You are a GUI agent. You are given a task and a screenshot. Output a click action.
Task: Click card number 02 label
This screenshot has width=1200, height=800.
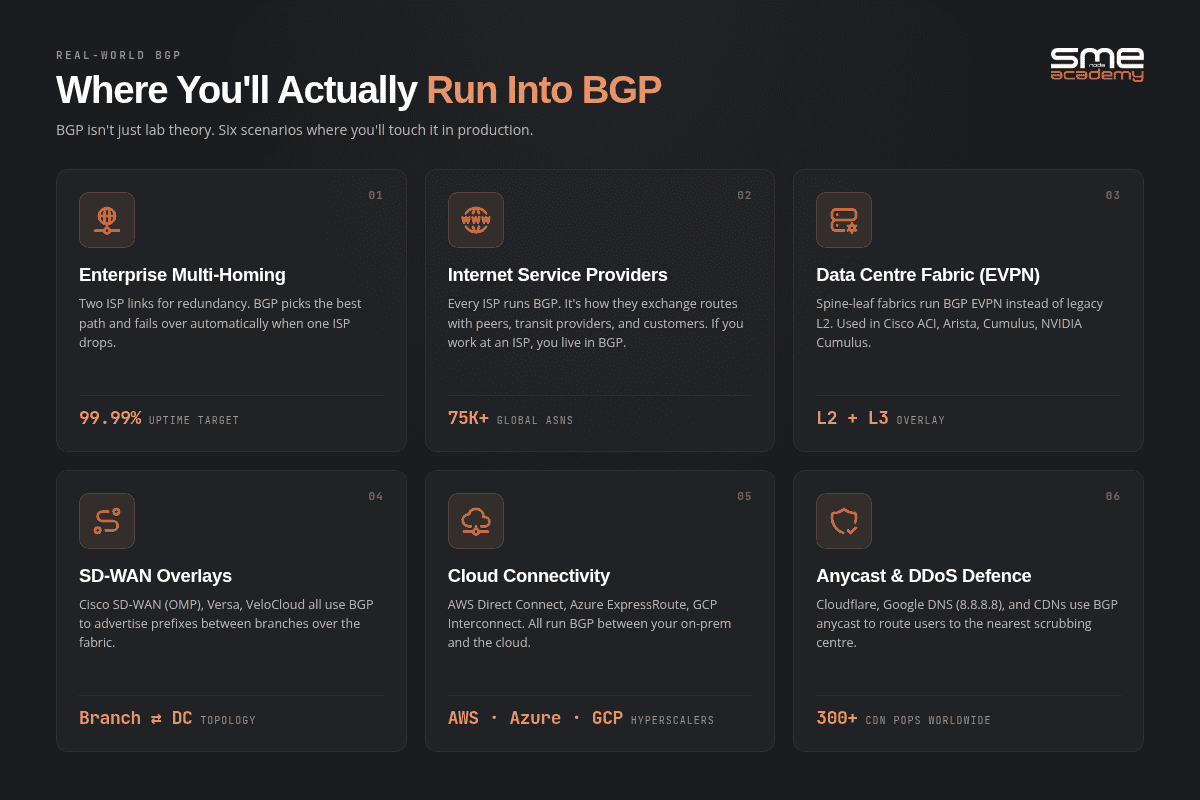click(x=744, y=195)
